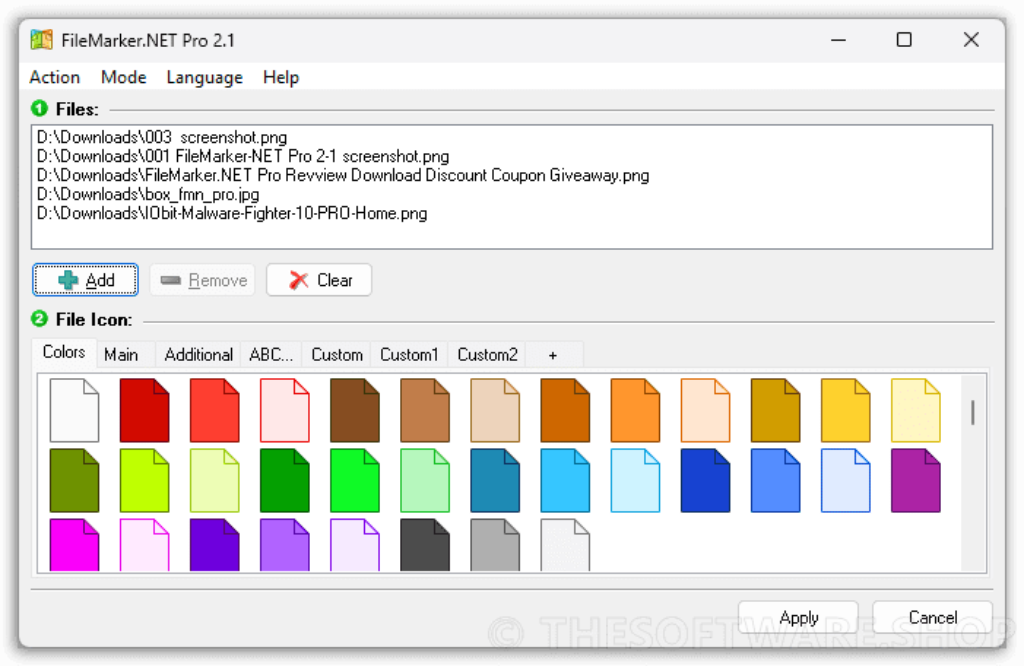The width and height of the screenshot is (1024, 666).
Task: Select IObit-Malware-Fighter-10-PRO-Home.png entry
Action: (x=232, y=213)
